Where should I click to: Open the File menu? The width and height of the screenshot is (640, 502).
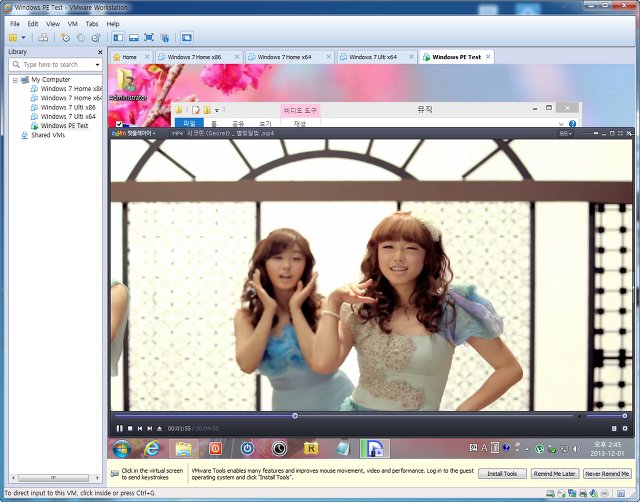(15, 24)
